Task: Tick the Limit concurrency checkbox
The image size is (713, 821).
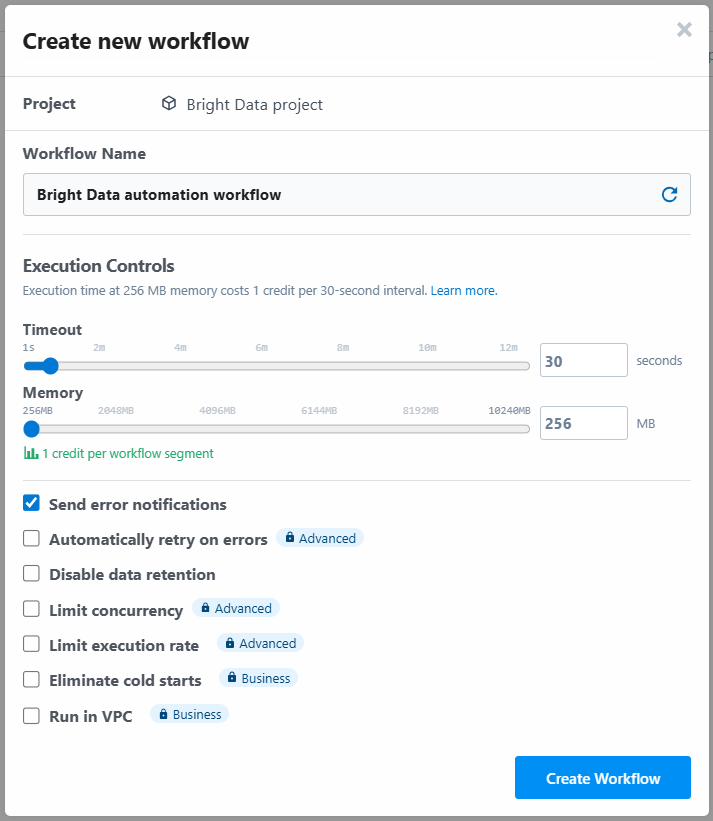Action: 31,609
